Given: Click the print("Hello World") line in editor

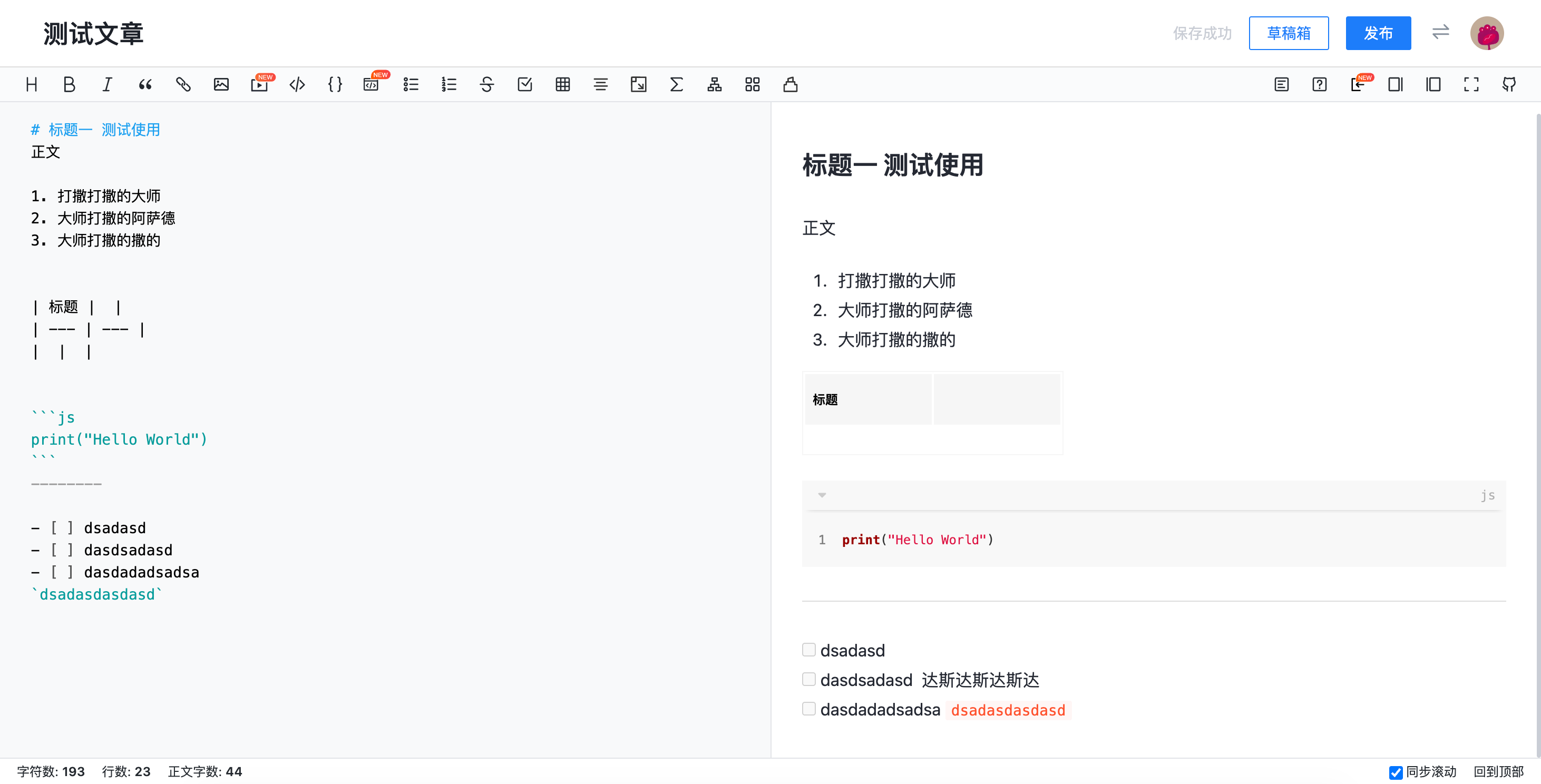Looking at the screenshot, I should (119, 439).
